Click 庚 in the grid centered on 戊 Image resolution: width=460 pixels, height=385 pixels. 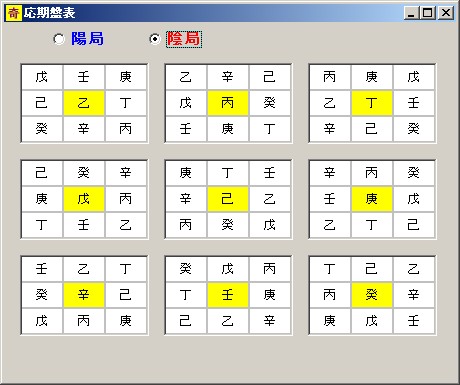tap(42, 199)
